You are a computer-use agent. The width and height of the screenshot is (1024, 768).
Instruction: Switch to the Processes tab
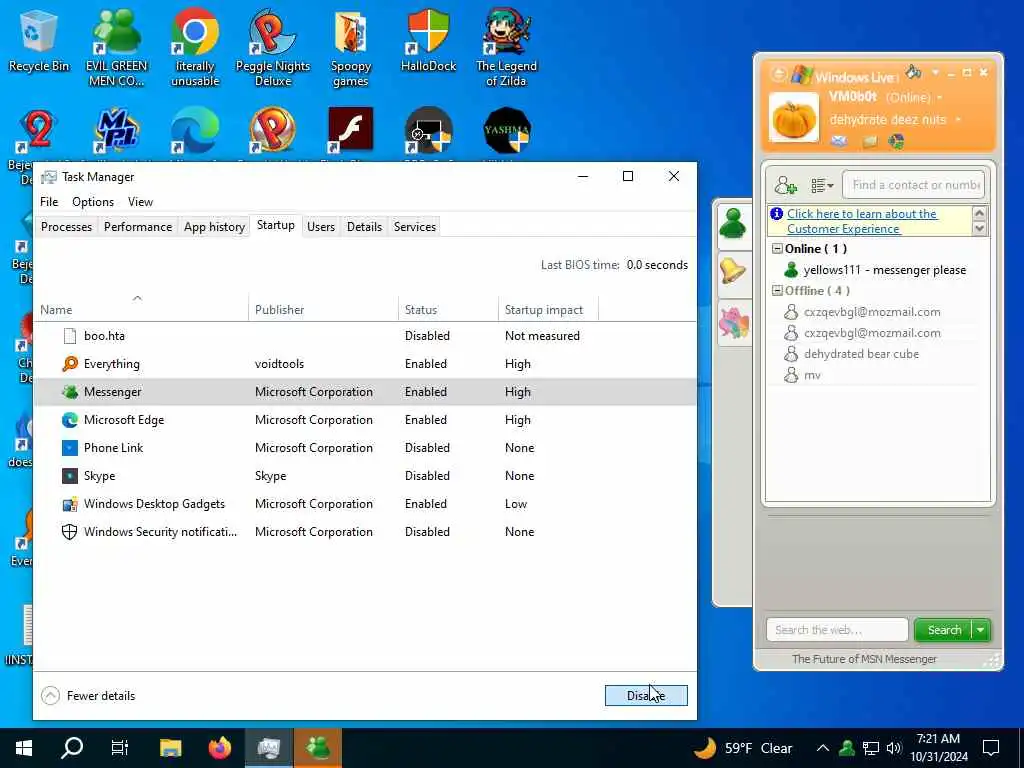(66, 227)
